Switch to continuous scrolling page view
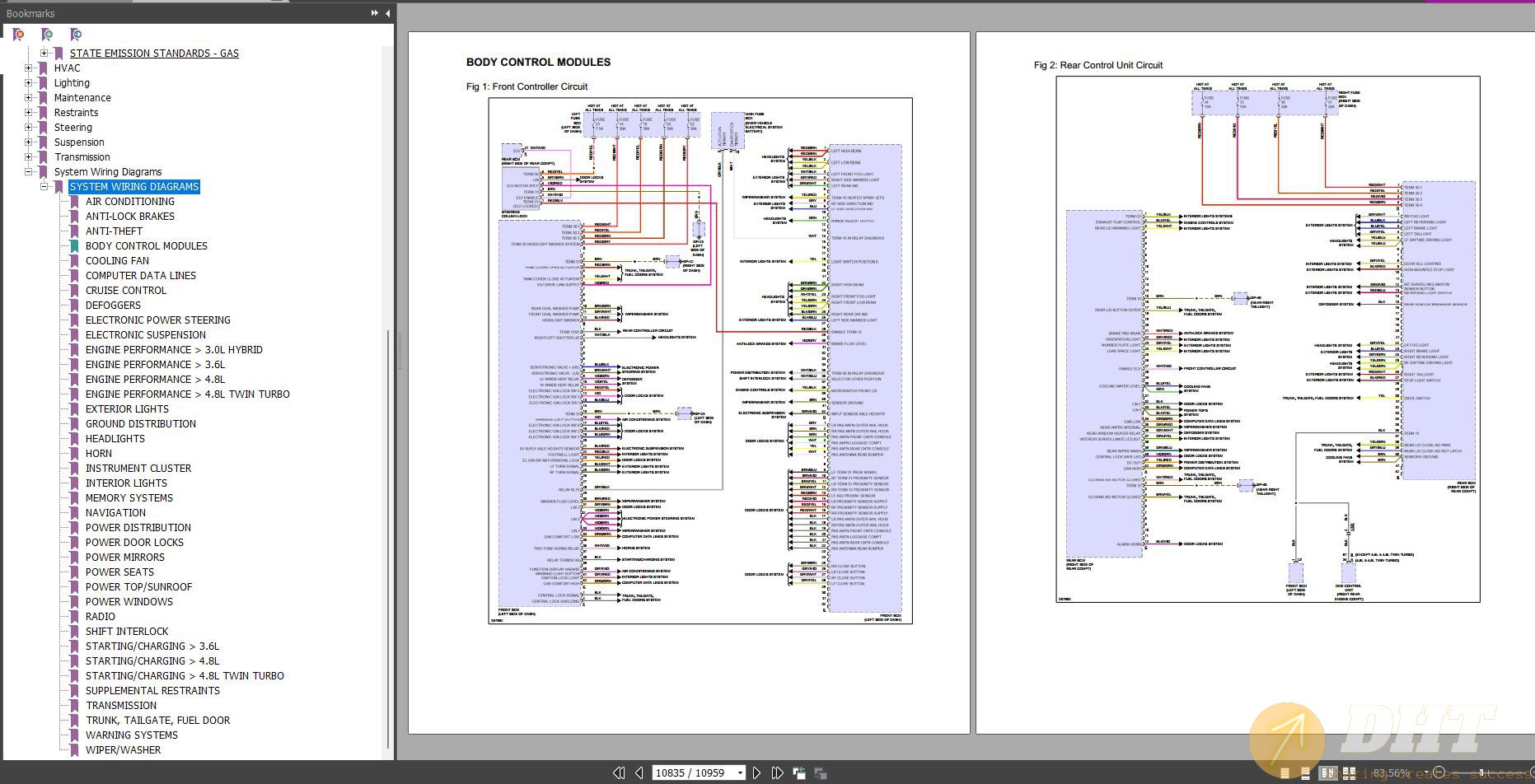 click(x=1305, y=773)
